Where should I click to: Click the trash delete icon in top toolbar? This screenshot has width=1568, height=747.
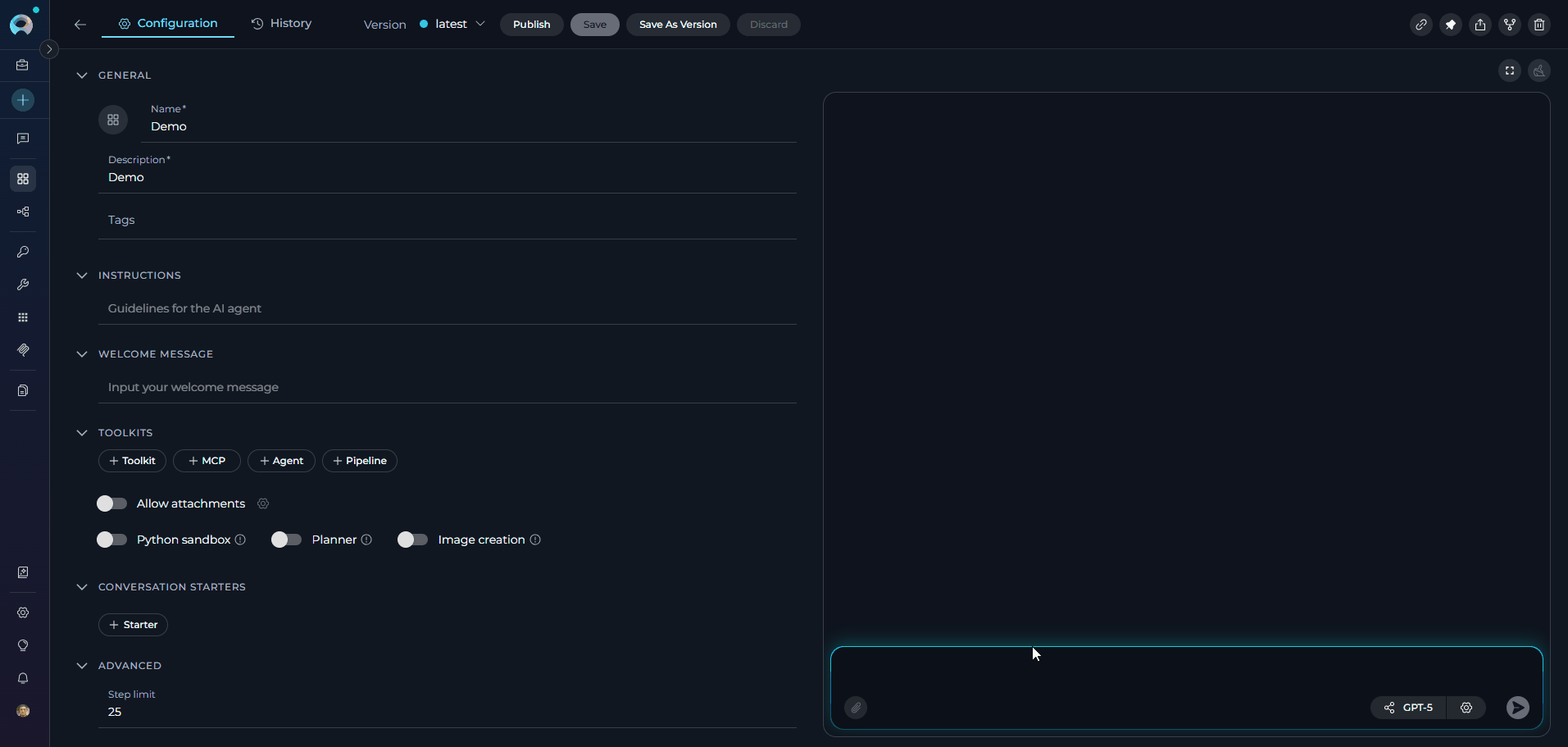pos(1538,25)
